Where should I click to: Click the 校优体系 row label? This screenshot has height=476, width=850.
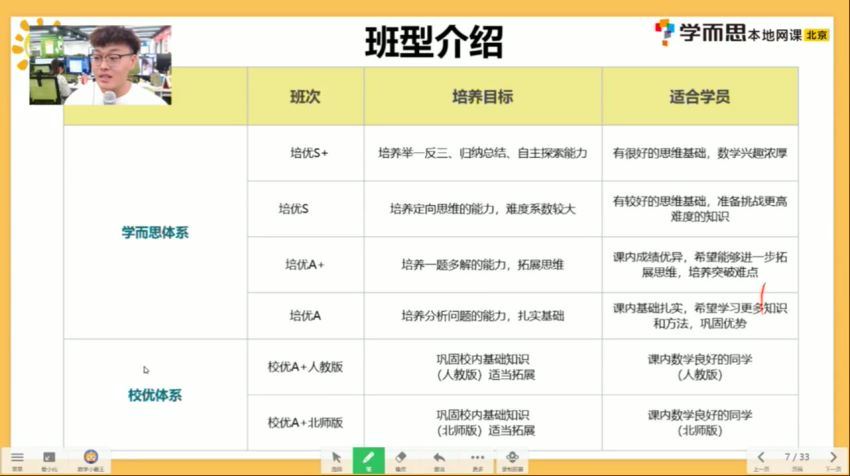[155, 395]
